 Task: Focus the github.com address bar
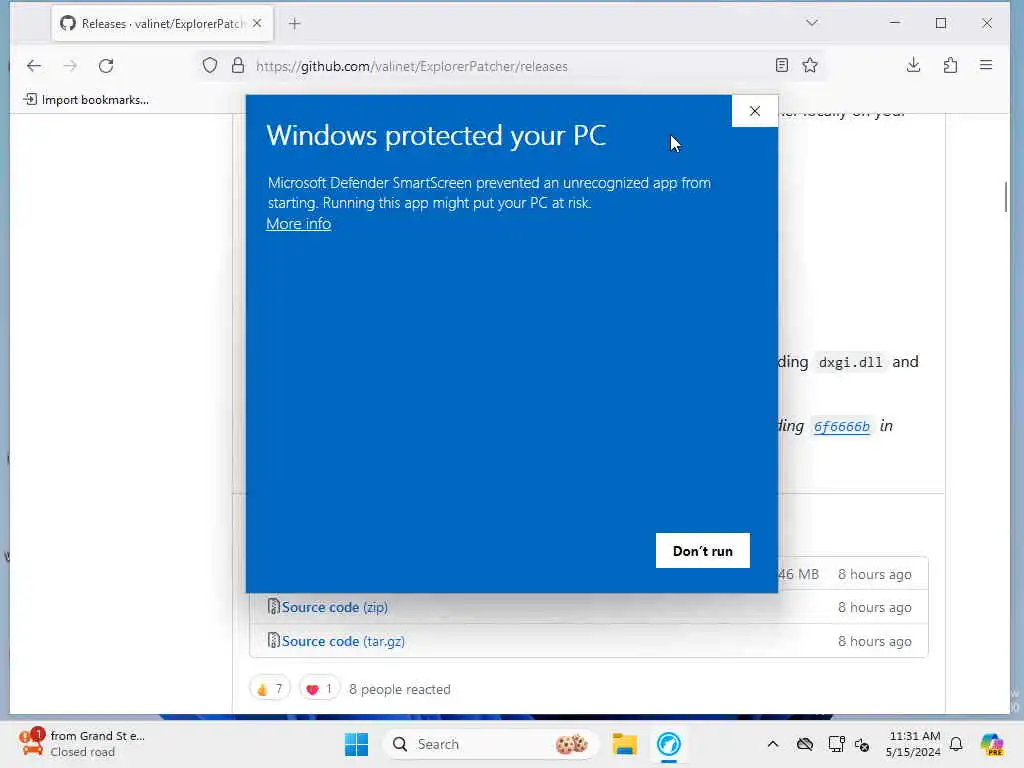coord(509,66)
